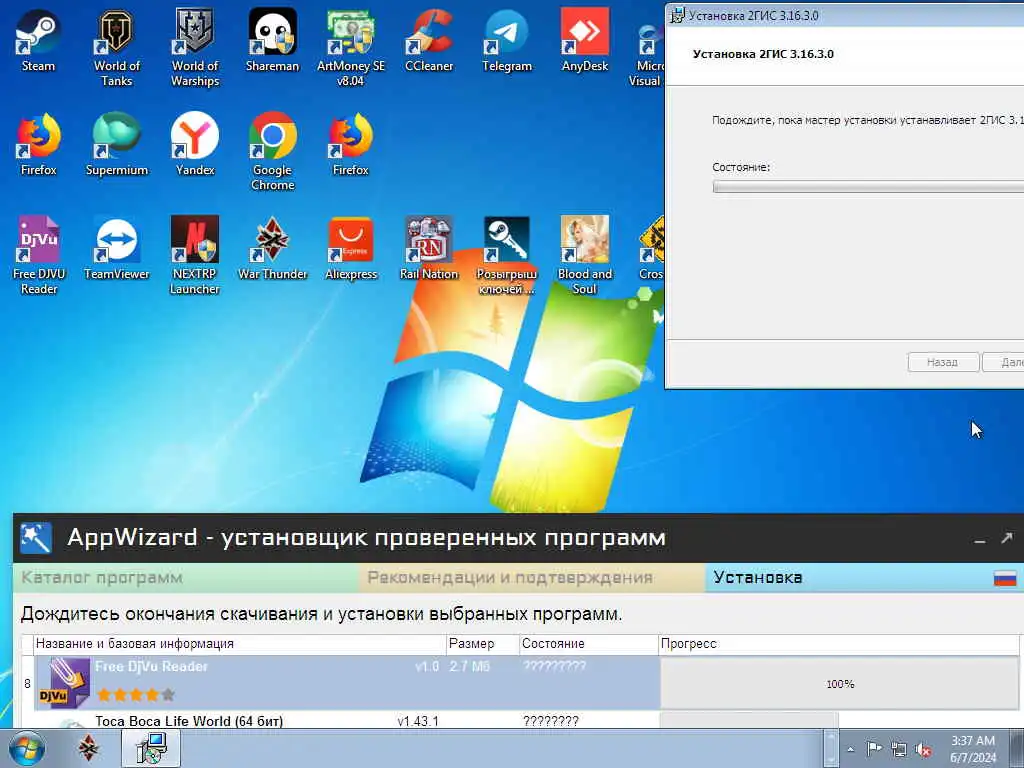Image resolution: width=1024 pixels, height=768 pixels.
Task: Open Google Chrome shortcut
Action: (272, 151)
